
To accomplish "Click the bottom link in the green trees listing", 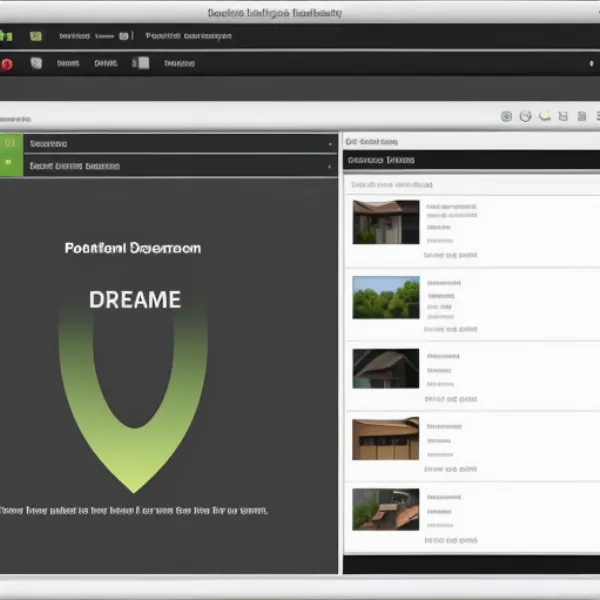I will [450, 329].
